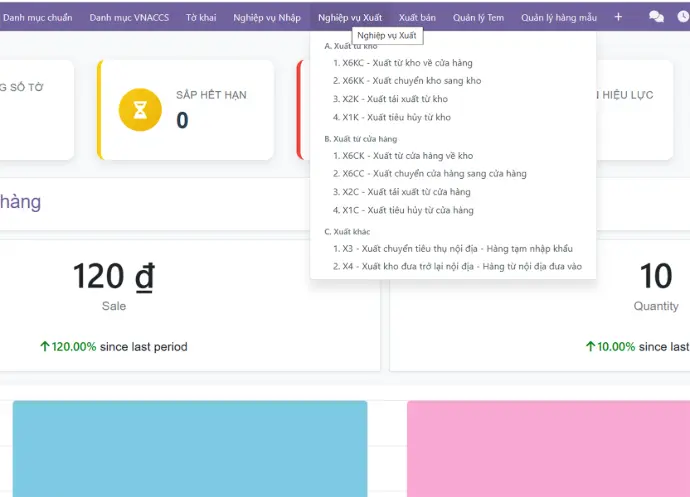Screen dimensions: 690x497
Task: Open Quản lý hàng mẫu menu
Action: point(559,18)
